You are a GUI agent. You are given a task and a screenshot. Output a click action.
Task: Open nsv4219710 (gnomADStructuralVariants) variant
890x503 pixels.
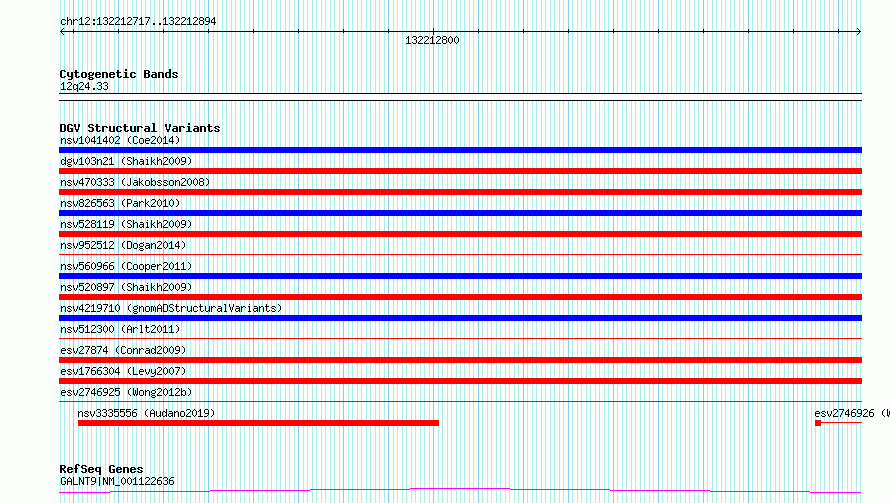tap(171, 308)
